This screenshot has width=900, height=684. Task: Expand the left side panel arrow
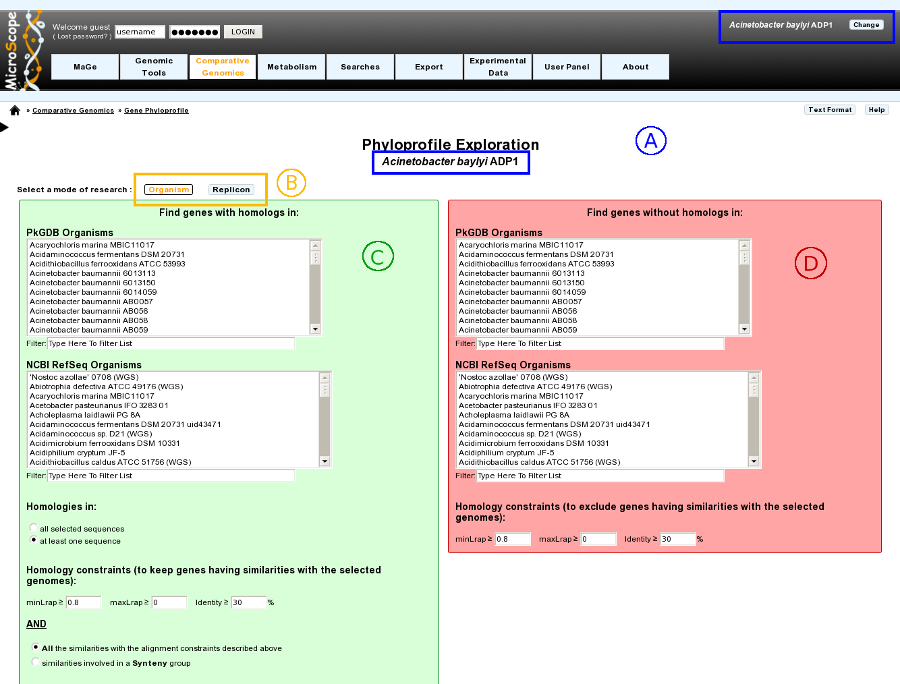[5, 127]
